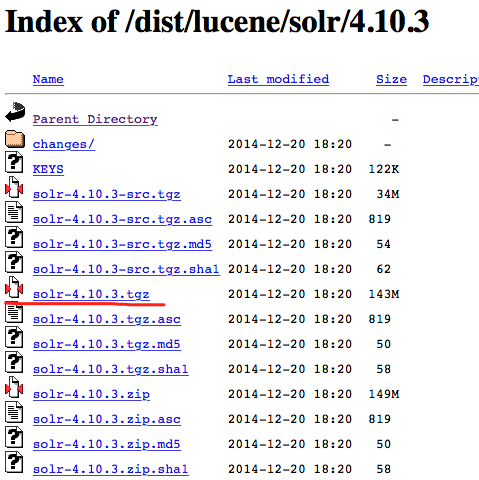Screen dimensions: 479x480
Task: Click the 149M size of solr-4.10.3.zip
Action: pos(384,394)
